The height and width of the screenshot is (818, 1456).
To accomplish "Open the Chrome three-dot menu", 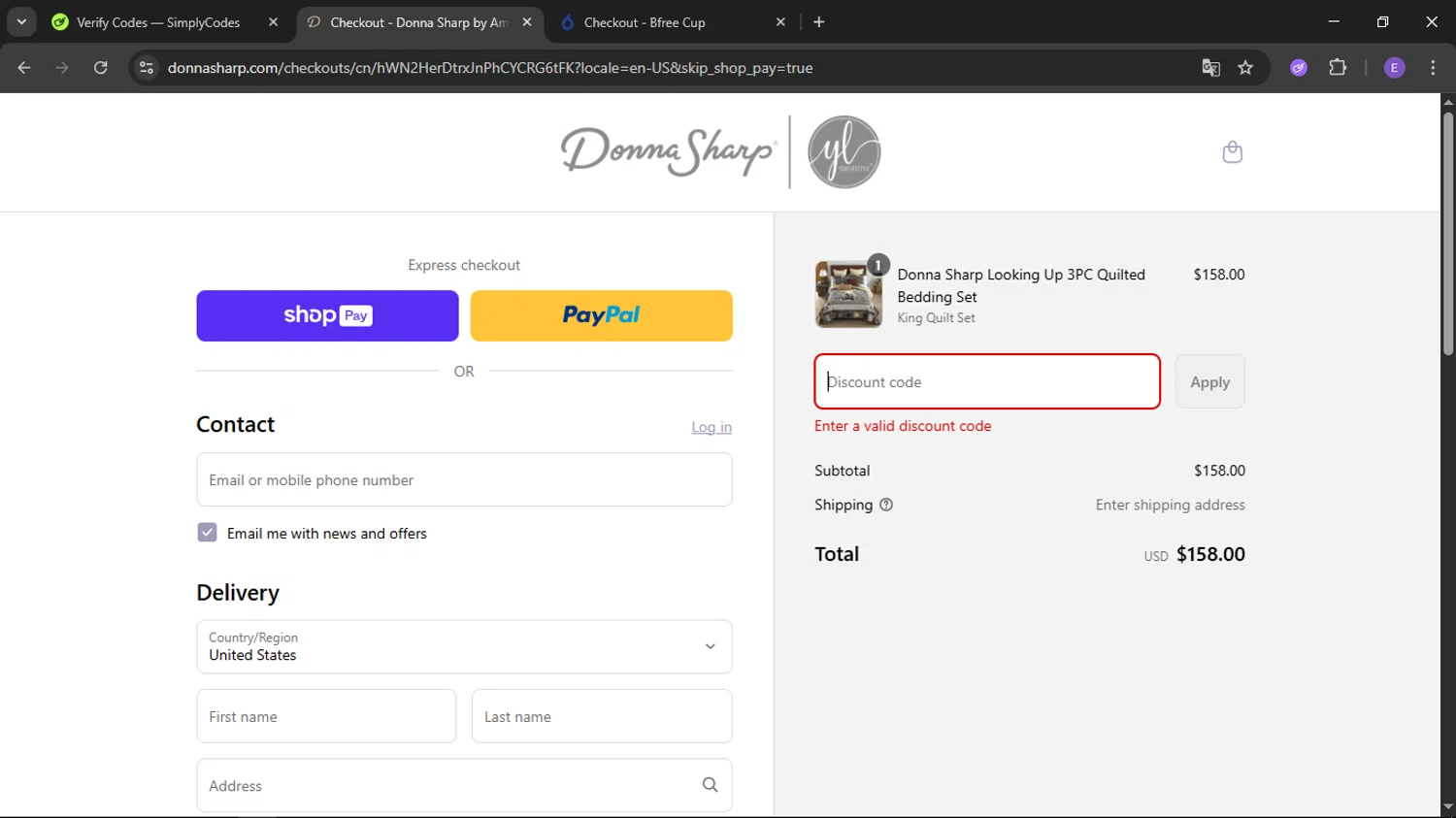I will point(1433,68).
